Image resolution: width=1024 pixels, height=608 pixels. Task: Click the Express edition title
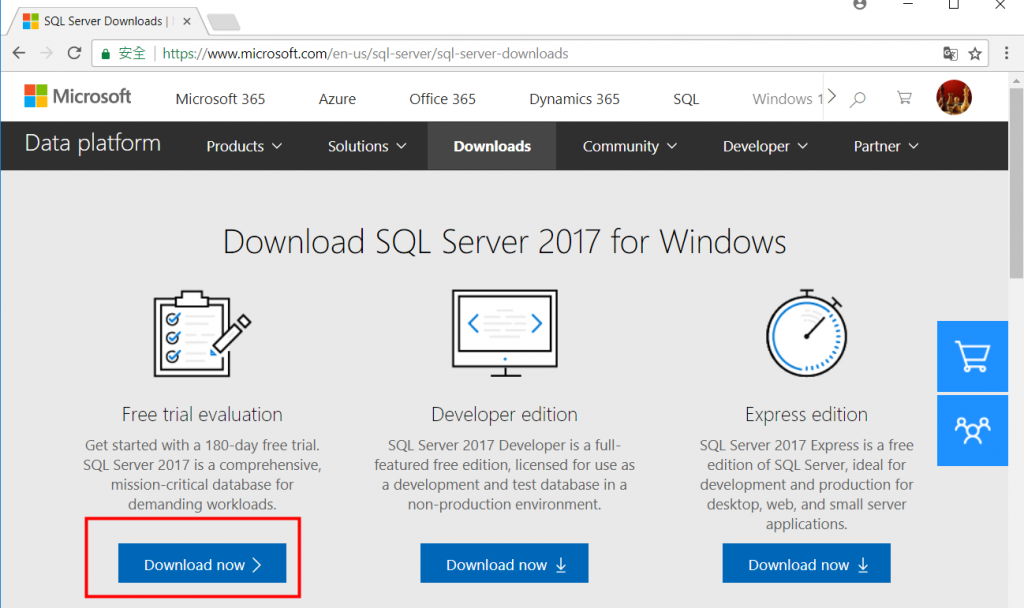point(807,415)
